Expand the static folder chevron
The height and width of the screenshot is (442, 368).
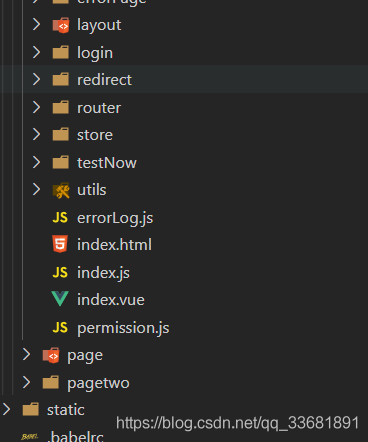[6, 409]
